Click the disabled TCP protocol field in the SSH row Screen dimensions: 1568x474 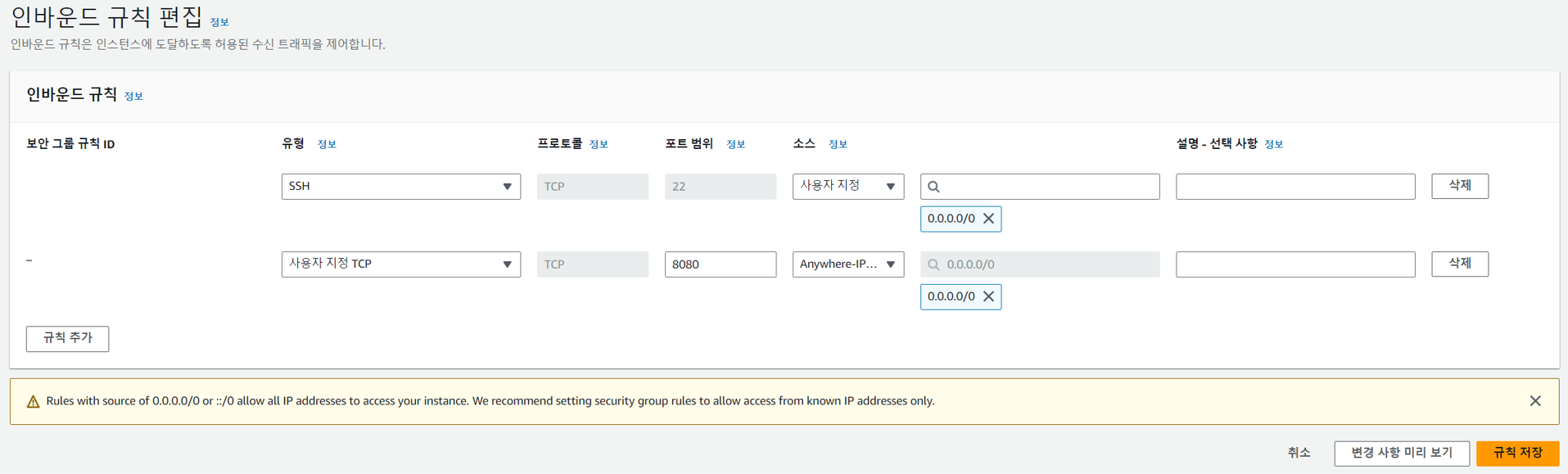click(x=593, y=187)
